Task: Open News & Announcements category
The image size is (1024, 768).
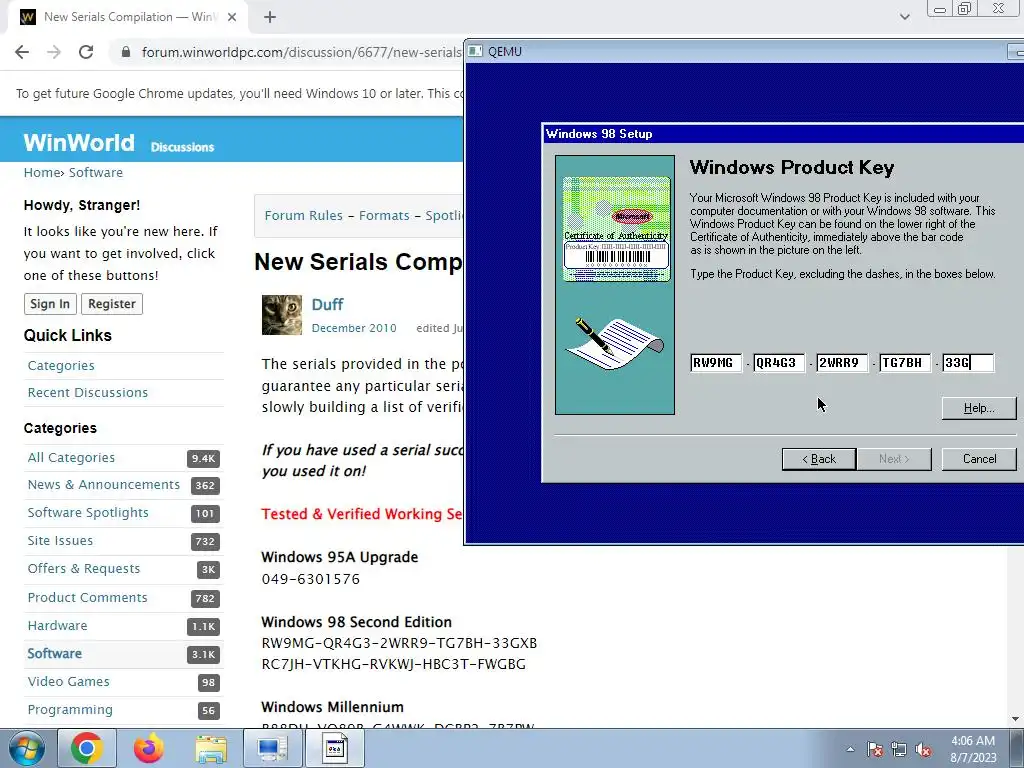Action: (103, 485)
